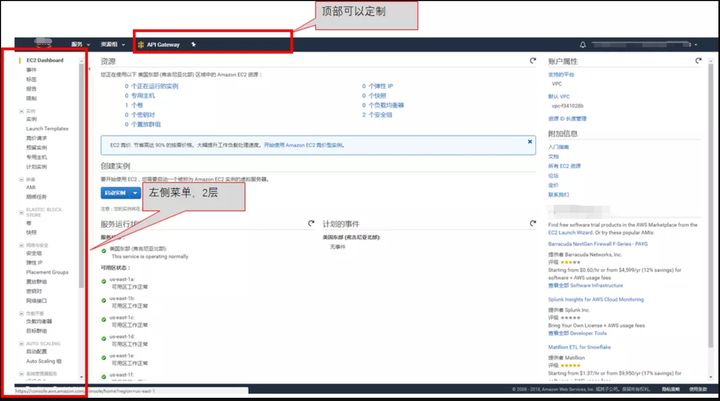This screenshot has height=401, width=720.
Task: Open the API Gateway shortcut in the top bar
Action: click(159, 45)
